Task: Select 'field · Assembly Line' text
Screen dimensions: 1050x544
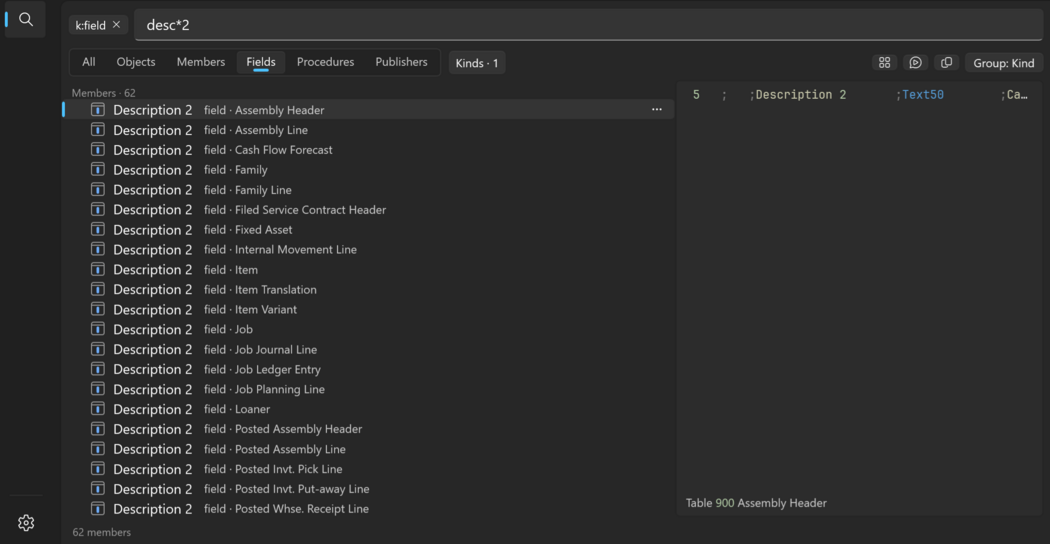Action: 256,130
